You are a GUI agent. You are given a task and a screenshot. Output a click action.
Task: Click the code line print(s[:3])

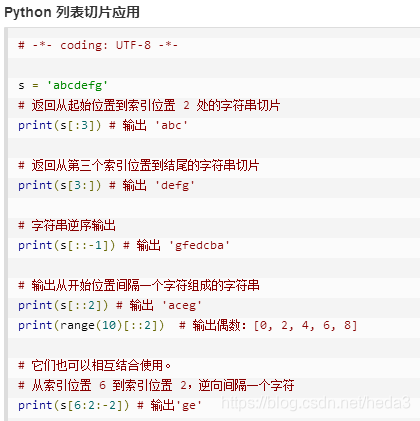(103, 125)
